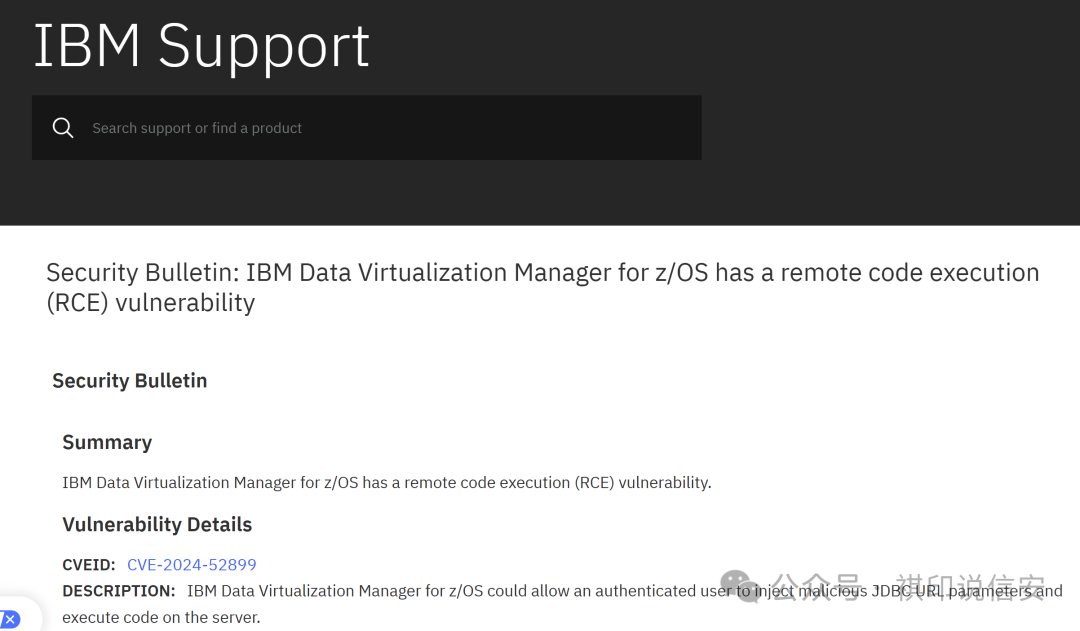This screenshot has height=631, width=1080.
Task: Click the magnifying glass search icon
Action: [63, 128]
